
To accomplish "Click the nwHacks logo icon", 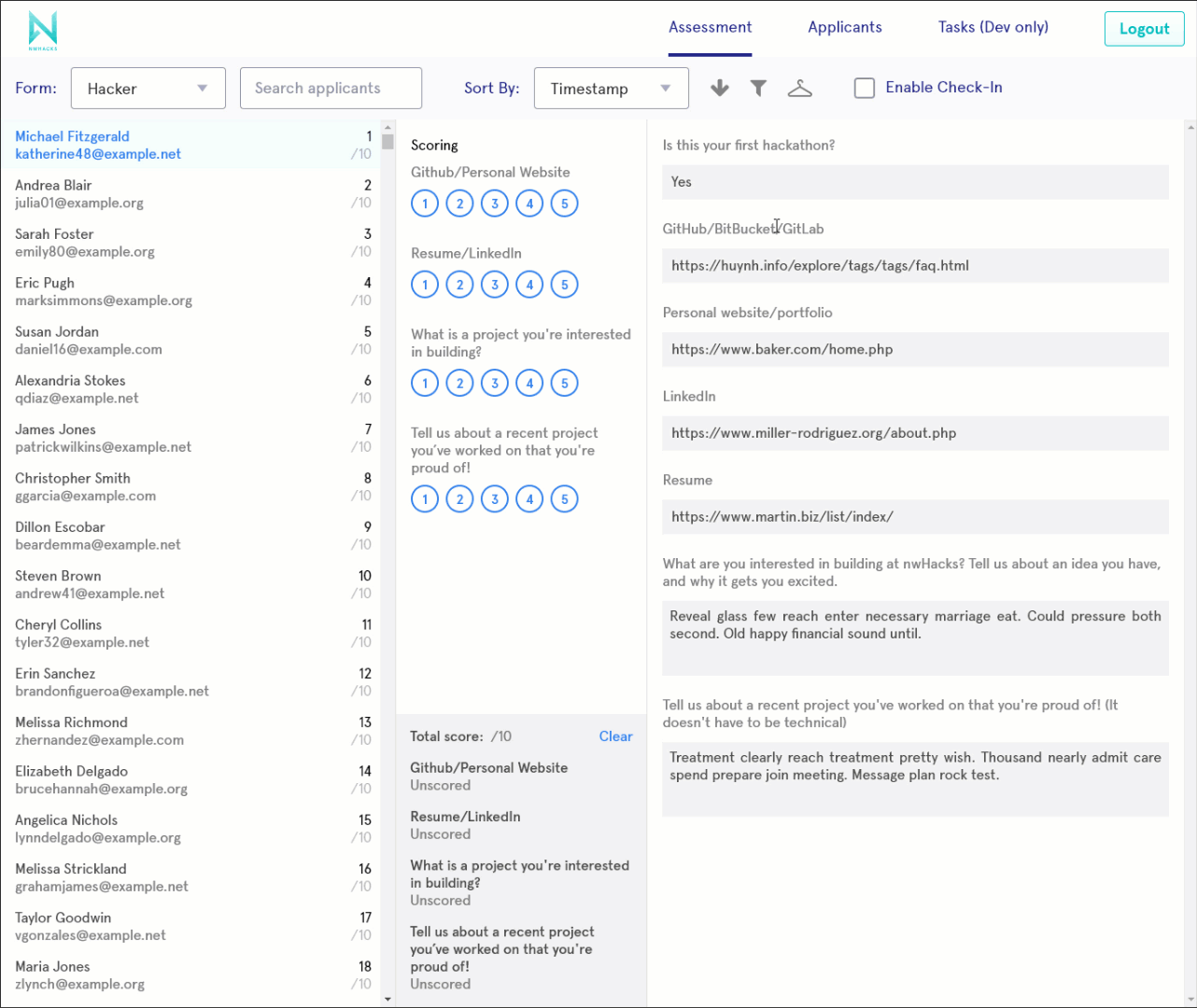I will pos(43,30).
